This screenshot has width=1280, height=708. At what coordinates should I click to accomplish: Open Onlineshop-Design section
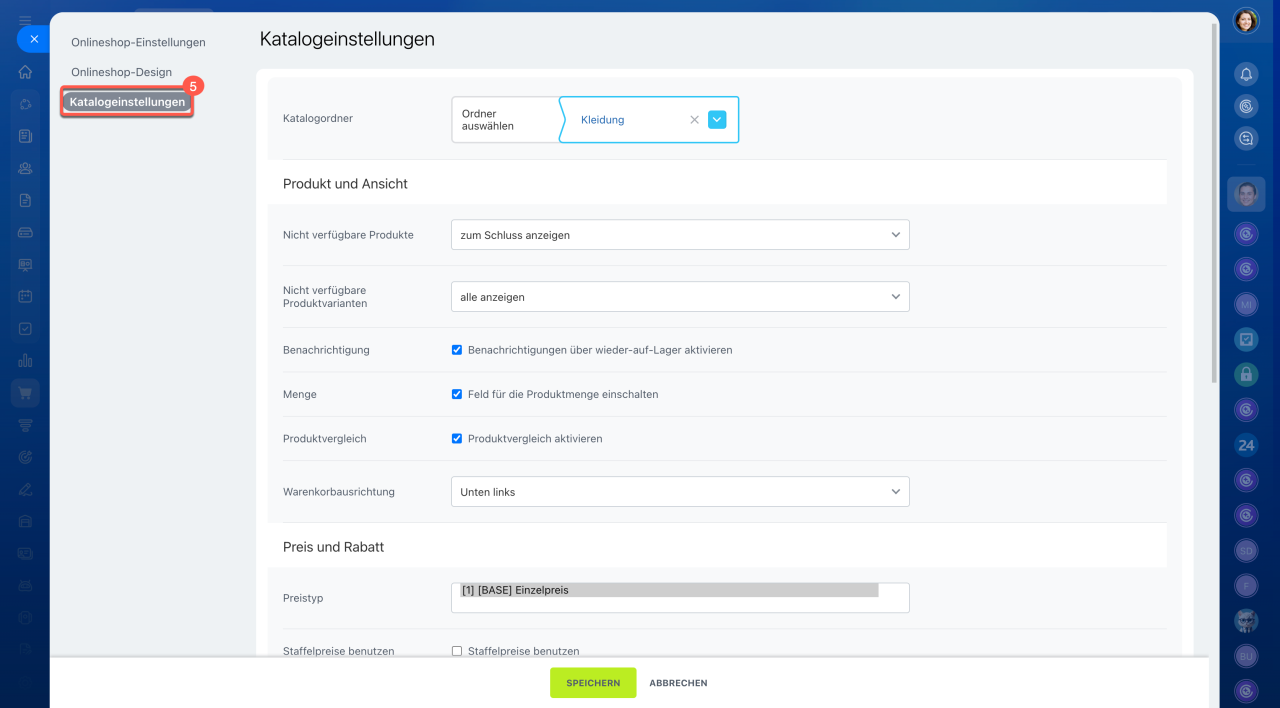[x=121, y=72]
